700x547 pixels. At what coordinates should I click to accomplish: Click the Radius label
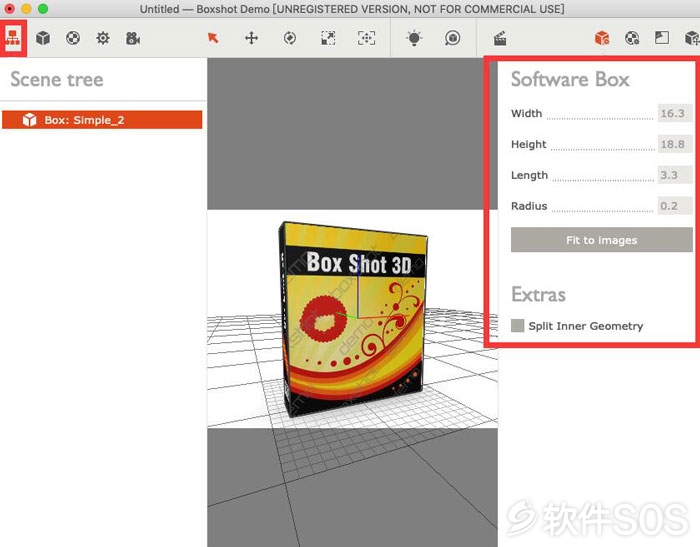coord(529,206)
